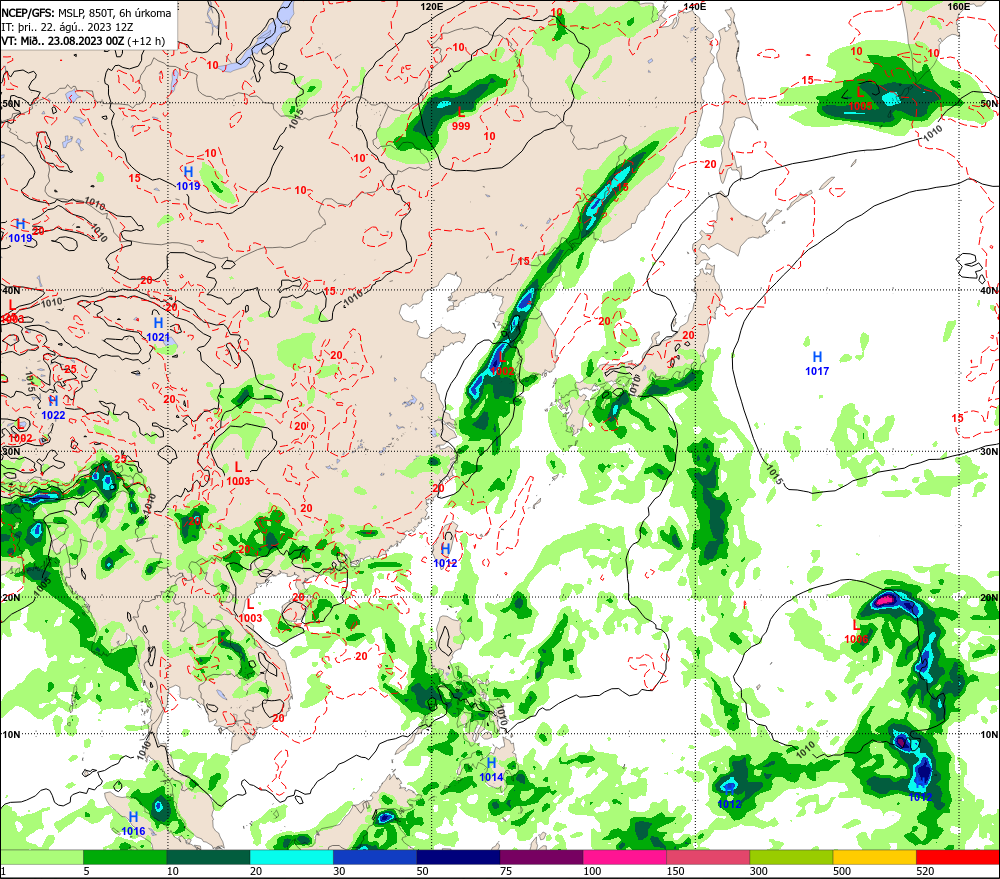Click the initialization time 'IT: þri.. 22. ágú.. 2023 12Z'

pyautogui.click(x=68, y=27)
